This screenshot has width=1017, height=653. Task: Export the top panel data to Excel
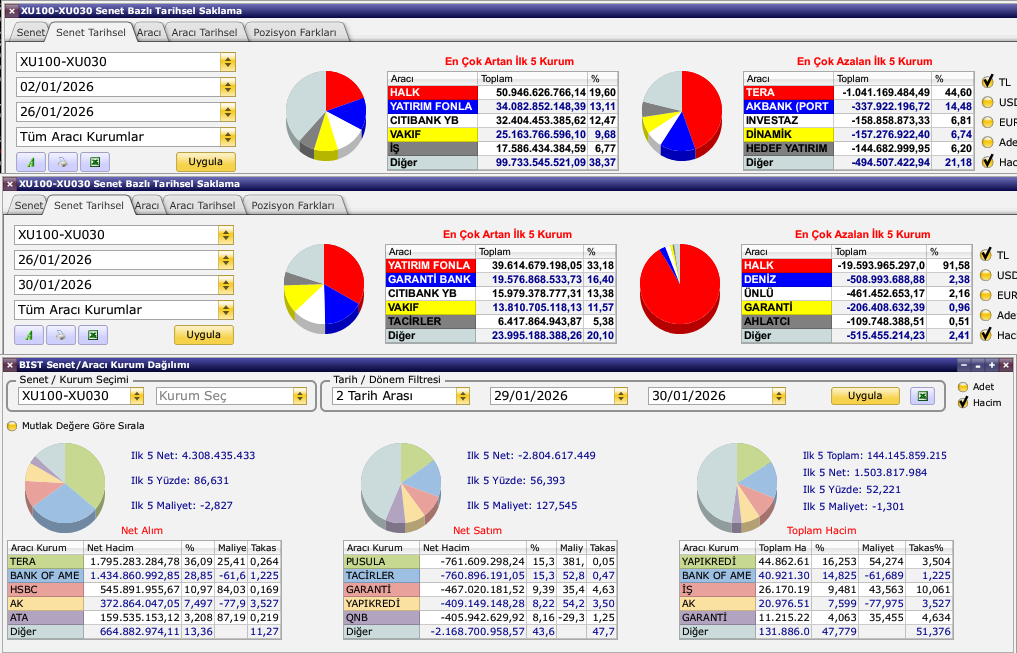94,162
